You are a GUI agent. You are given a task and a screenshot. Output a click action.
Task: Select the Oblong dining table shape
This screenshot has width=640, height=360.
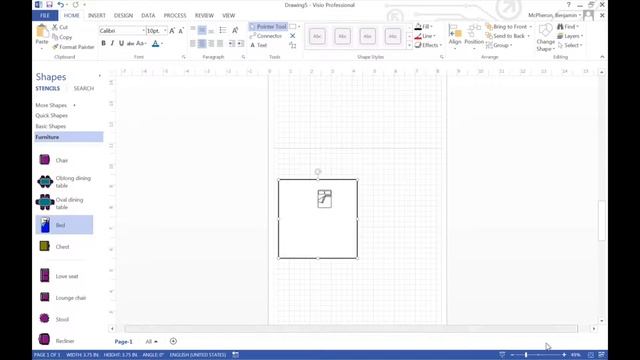click(64, 182)
